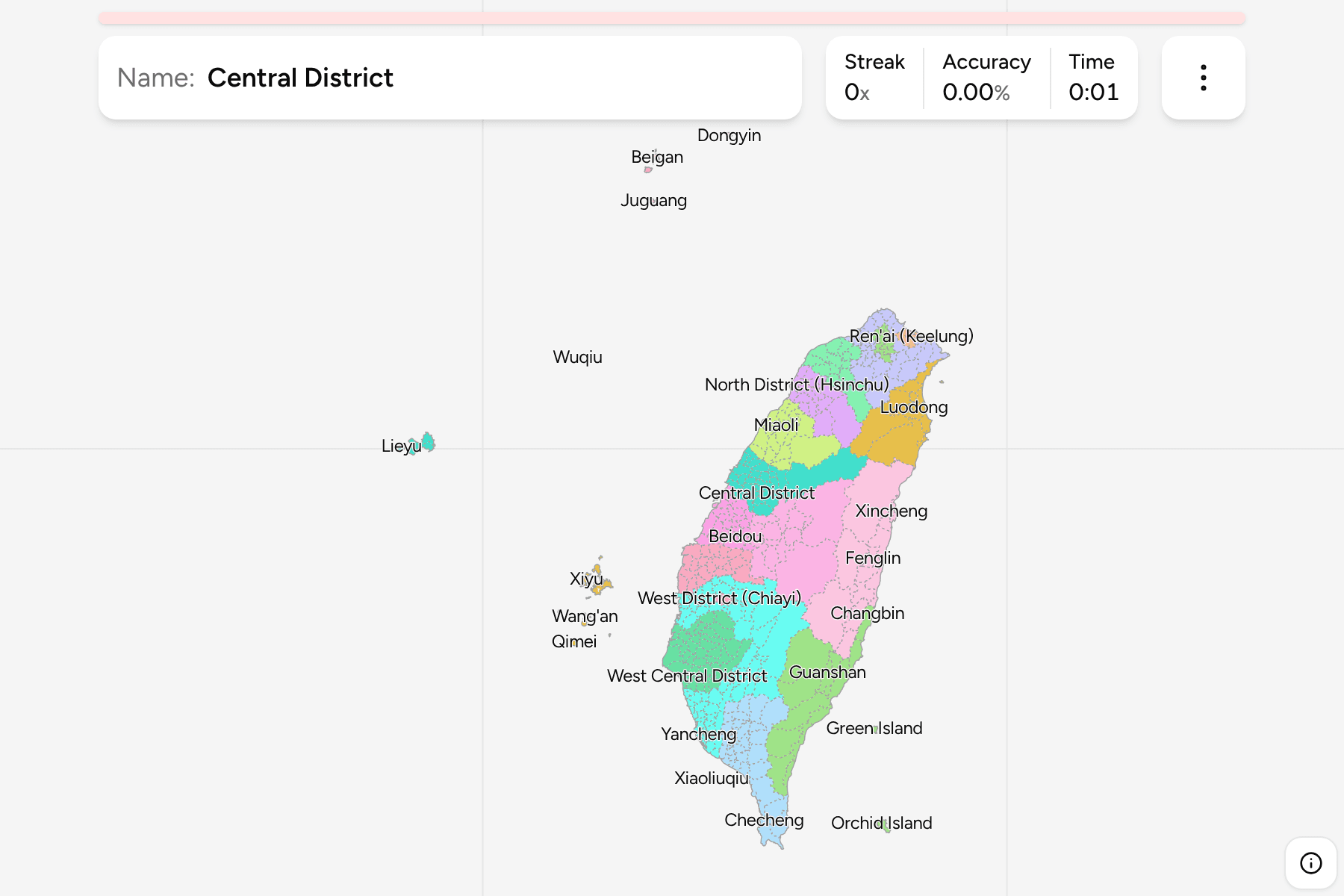The height and width of the screenshot is (896, 1344).
Task: Click the Beigan label
Action: [656, 158]
